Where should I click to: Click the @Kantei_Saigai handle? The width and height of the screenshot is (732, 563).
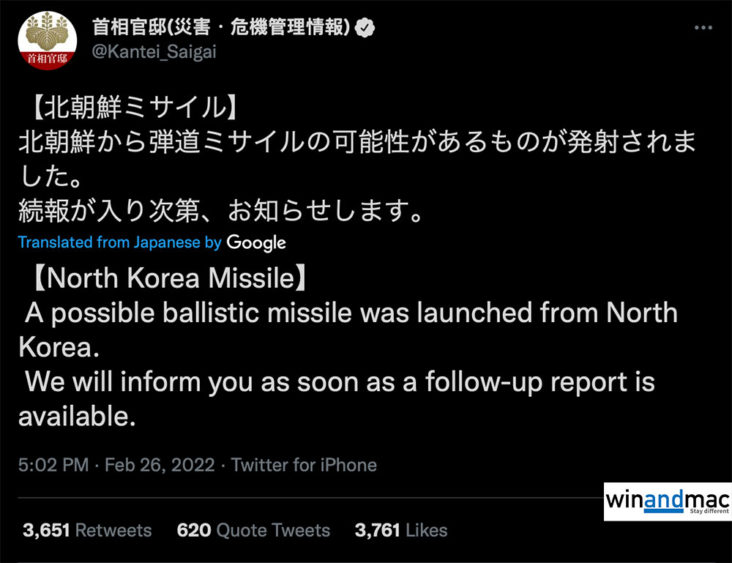(x=155, y=54)
